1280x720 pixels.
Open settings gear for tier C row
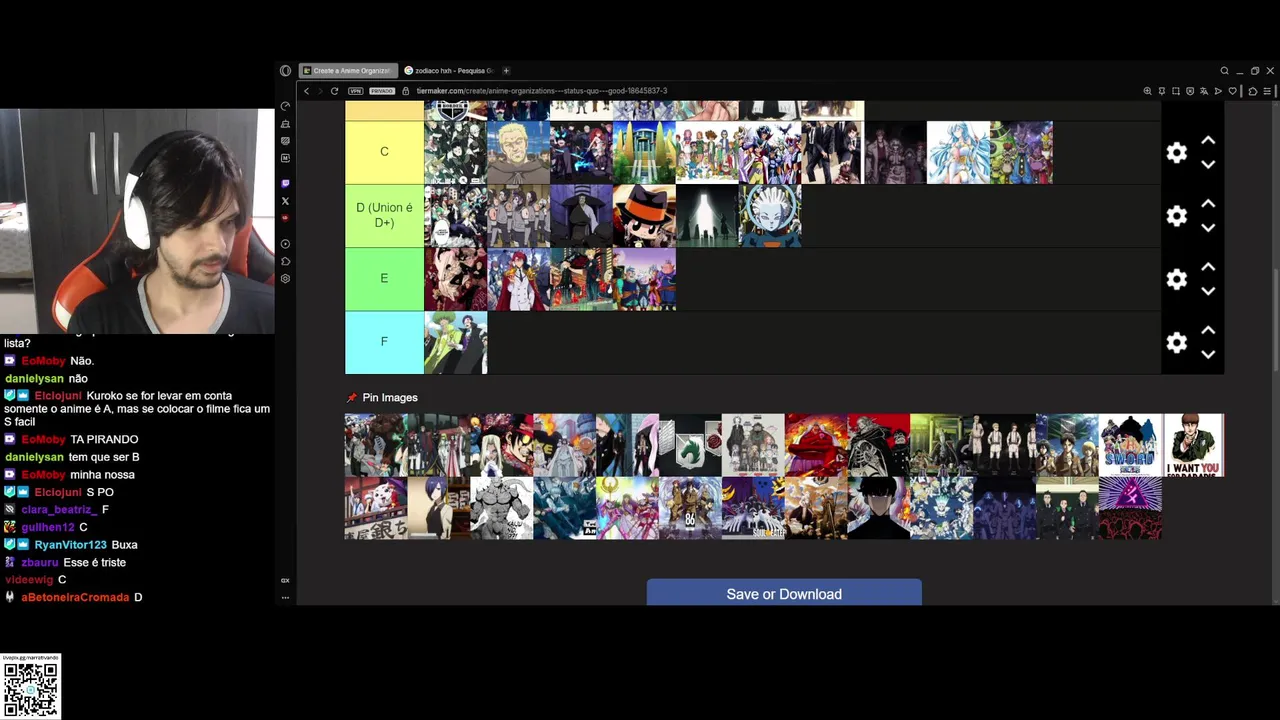coord(1177,153)
